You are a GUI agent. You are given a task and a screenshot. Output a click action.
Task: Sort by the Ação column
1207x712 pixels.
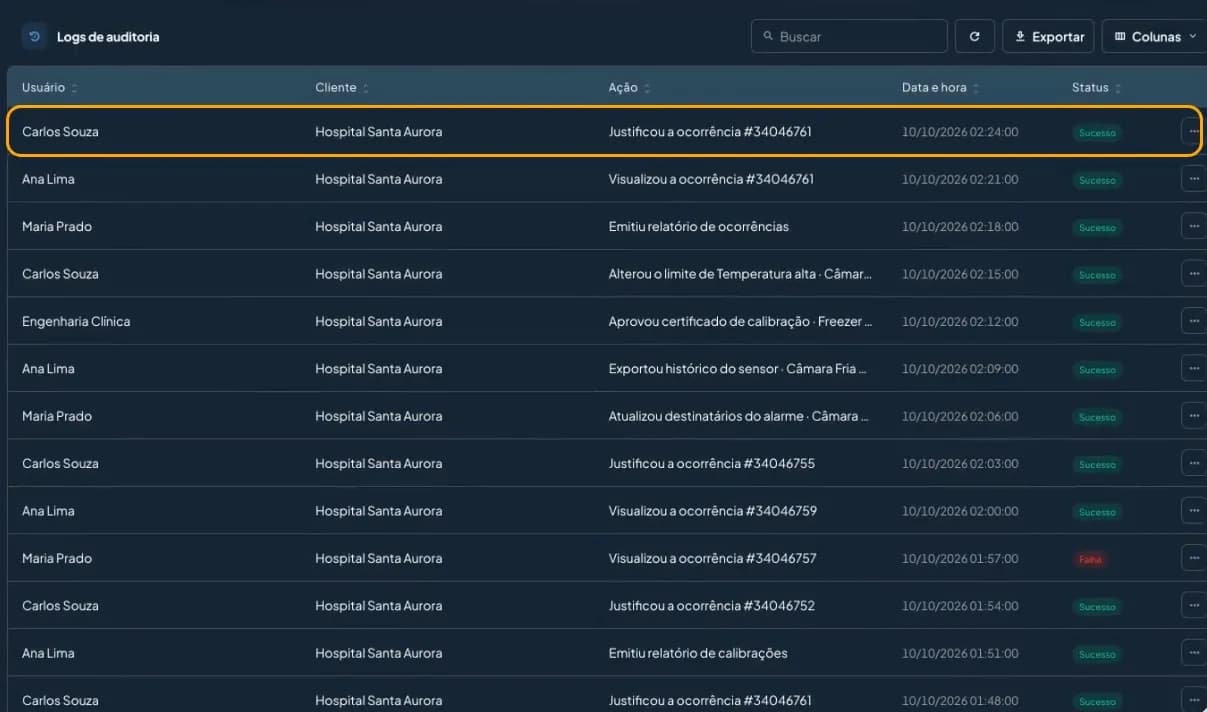click(630, 88)
